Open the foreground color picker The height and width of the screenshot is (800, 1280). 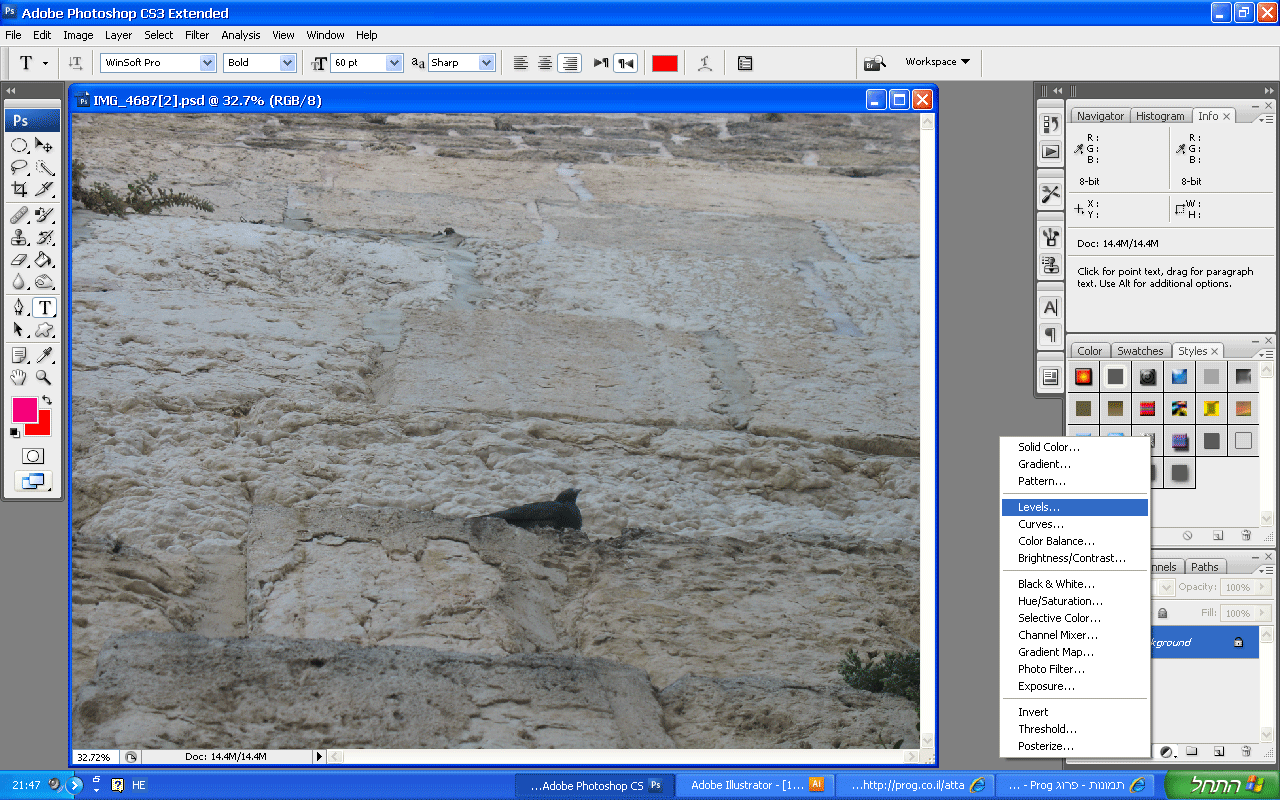coord(25,409)
